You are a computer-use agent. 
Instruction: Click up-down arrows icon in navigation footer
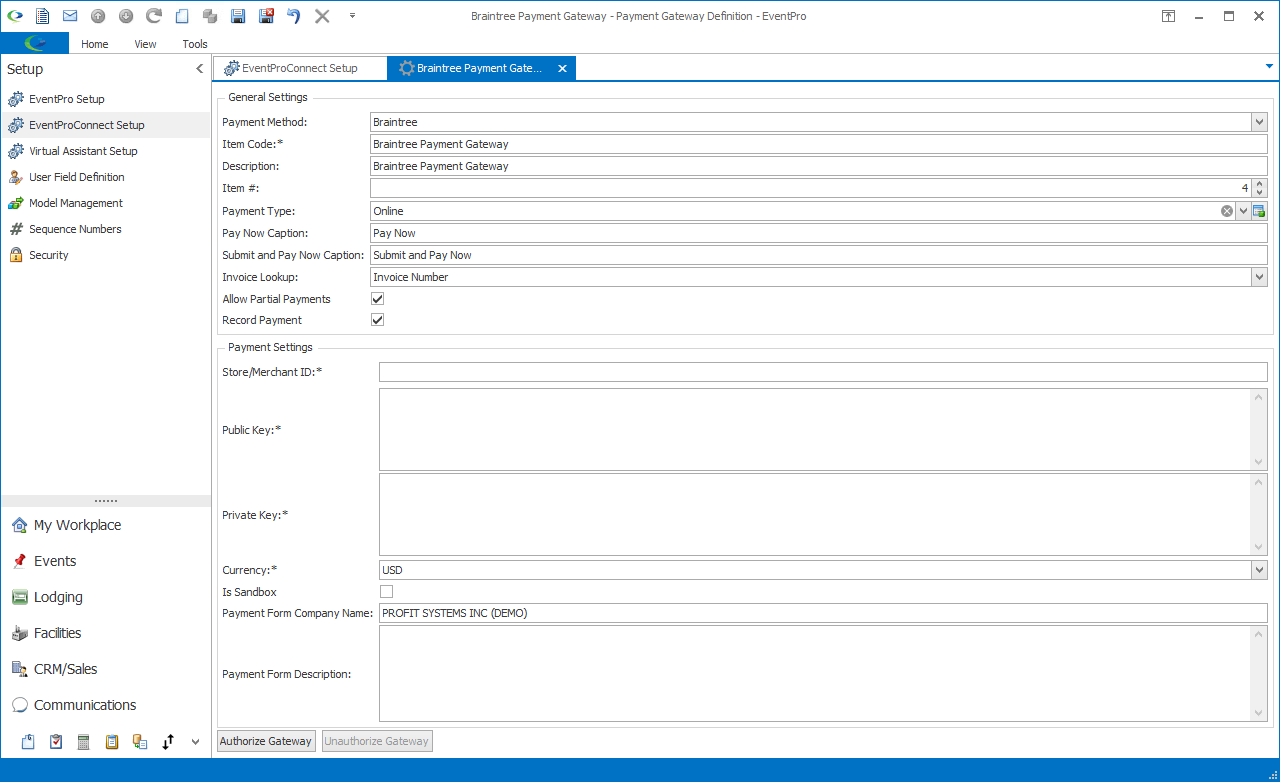coord(168,741)
